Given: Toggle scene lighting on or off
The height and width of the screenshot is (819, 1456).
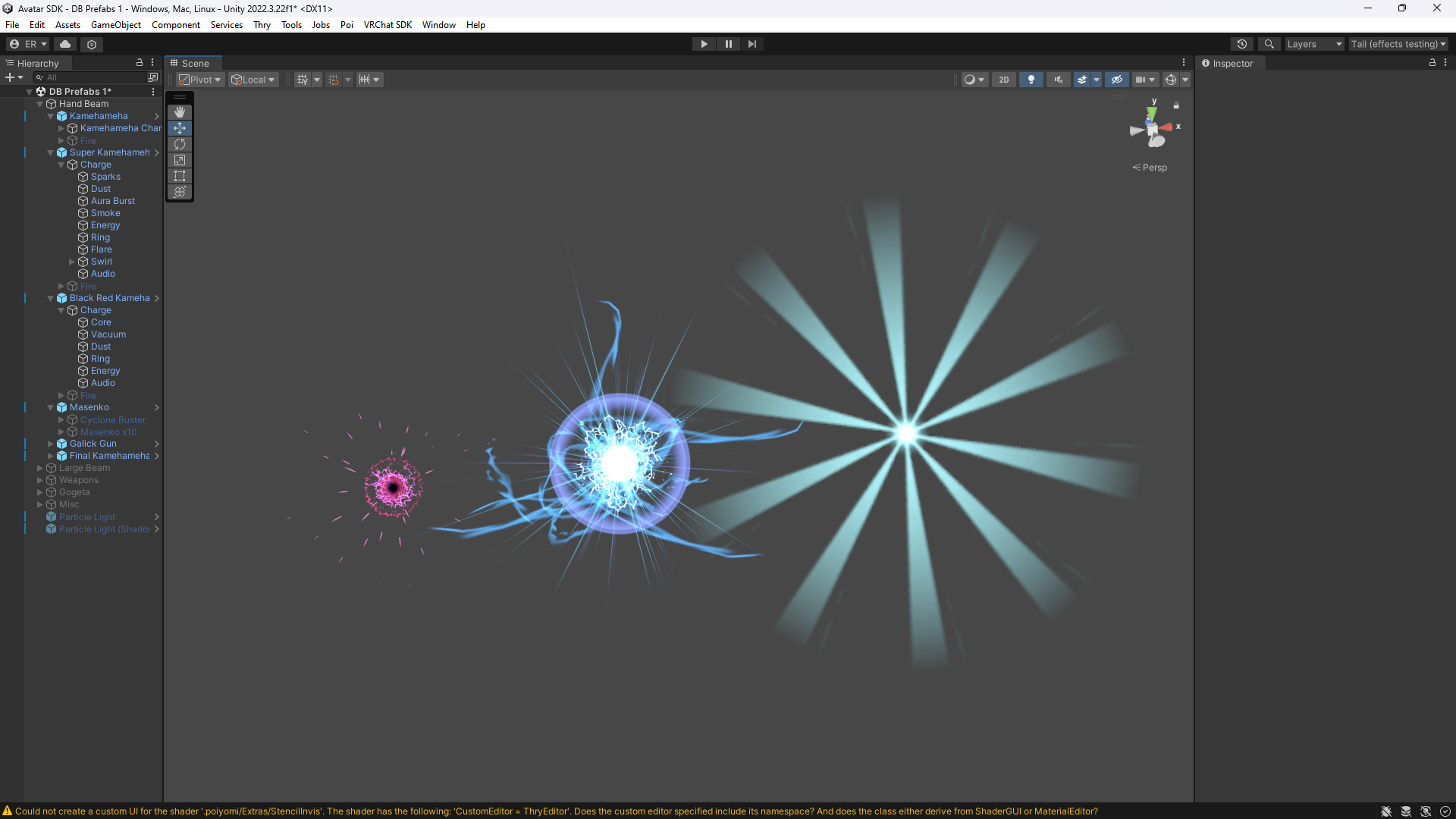Looking at the screenshot, I should click(1031, 80).
